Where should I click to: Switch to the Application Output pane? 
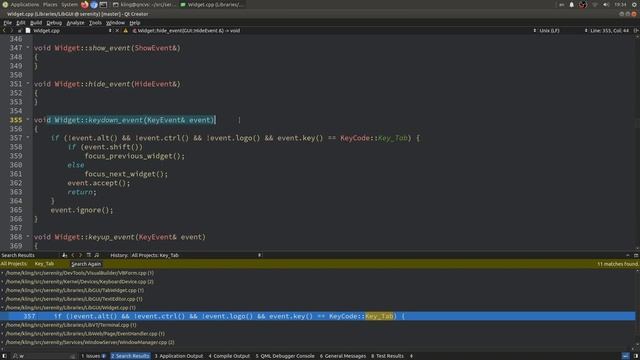pos(178,356)
